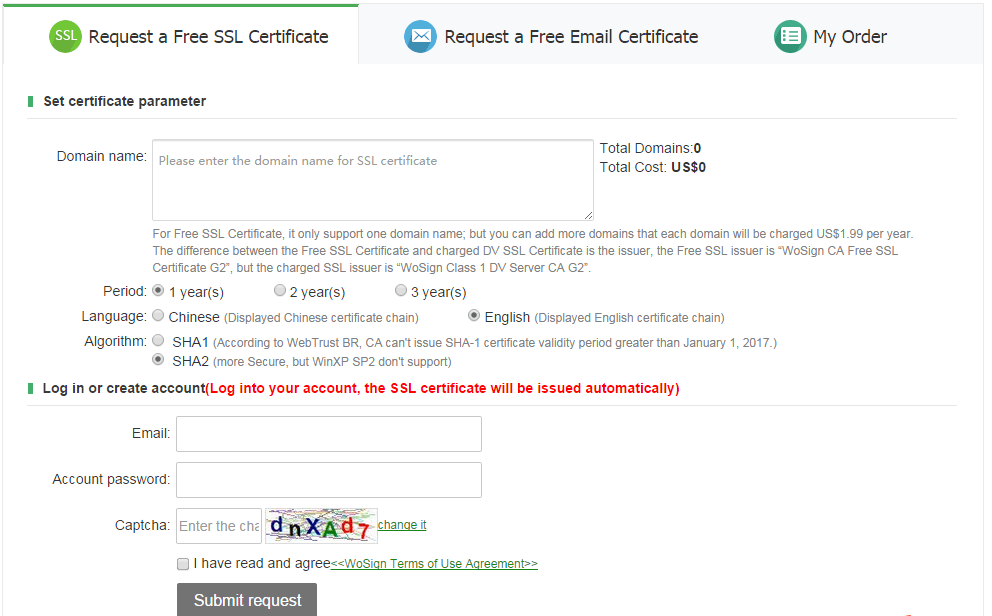
Task: Switch to the My Order tab
Action: [x=850, y=37]
